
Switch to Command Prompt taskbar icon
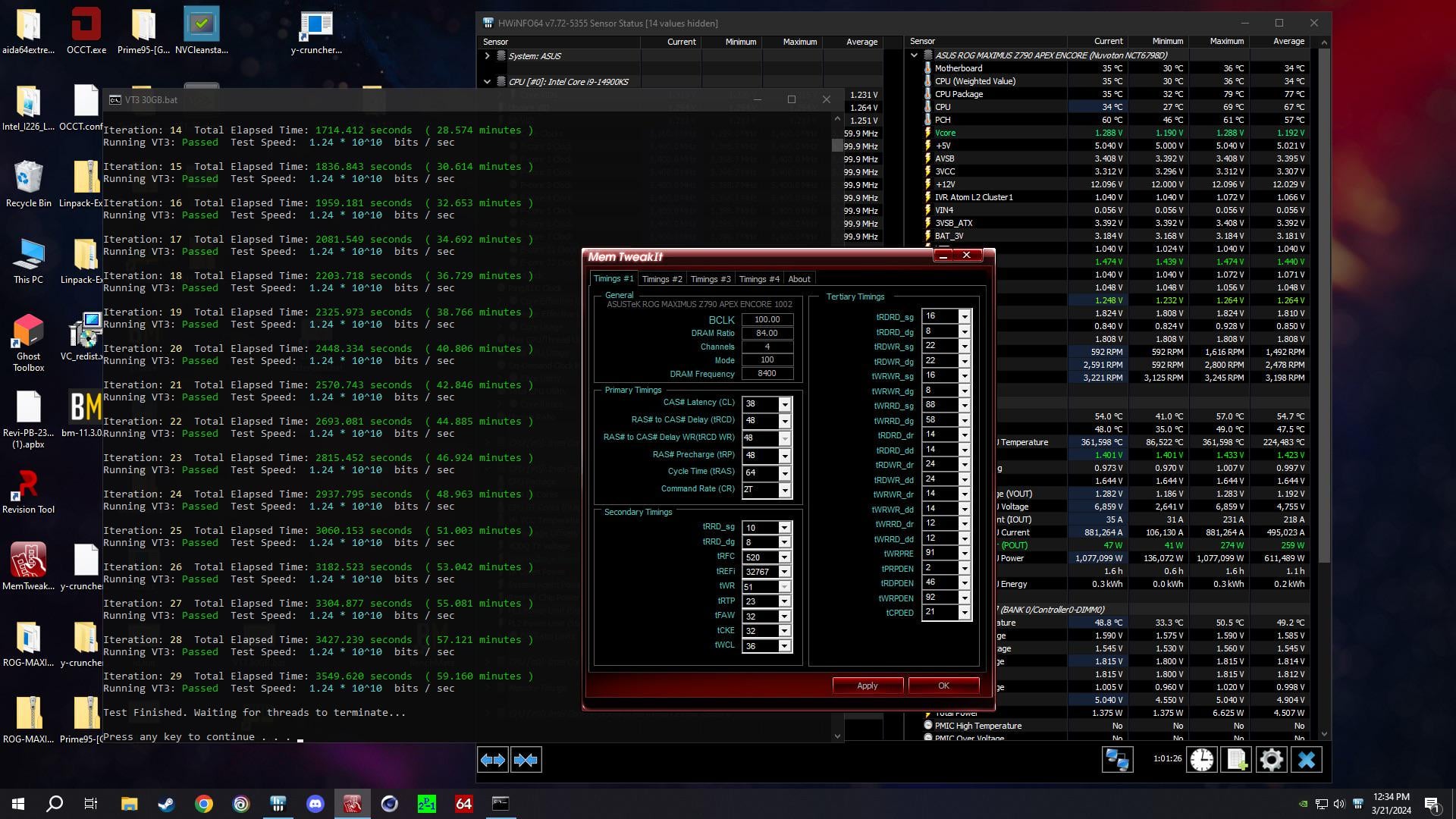click(501, 804)
